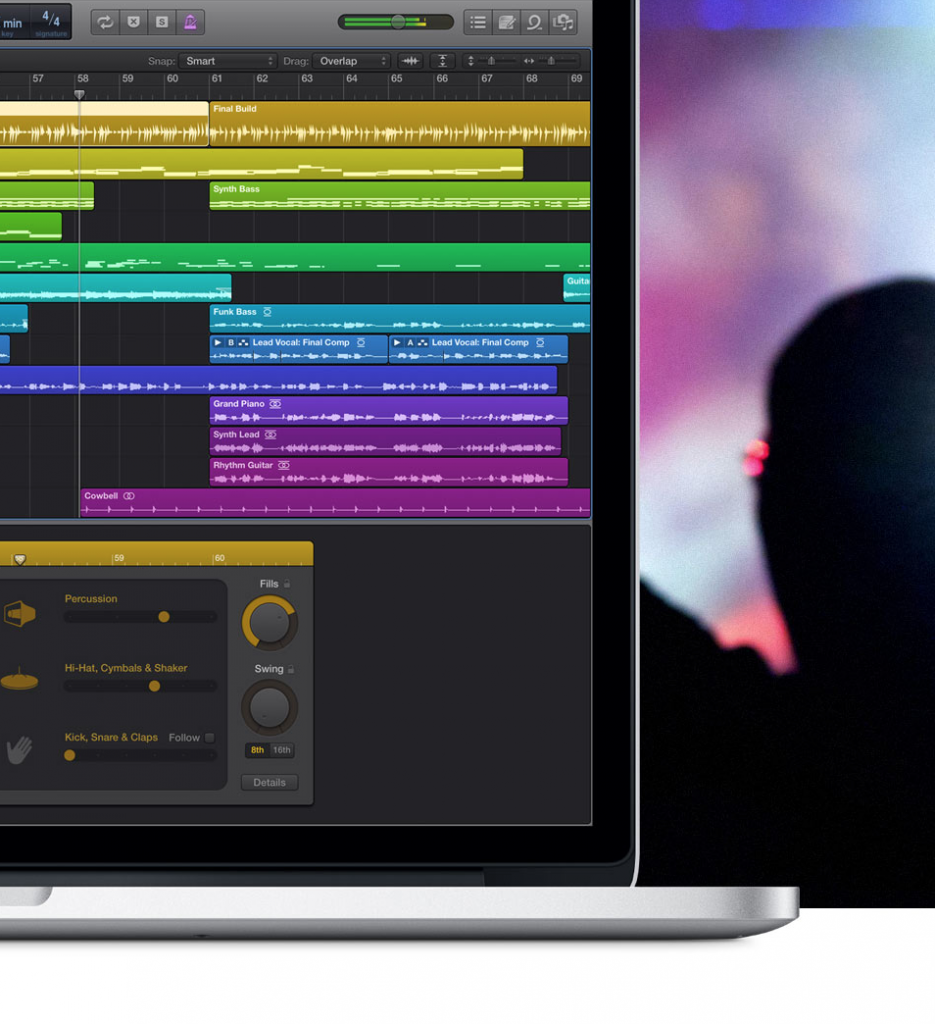Click the loop icon on Funk Bass region
This screenshot has height=1024, width=935.
tap(267, 312)
